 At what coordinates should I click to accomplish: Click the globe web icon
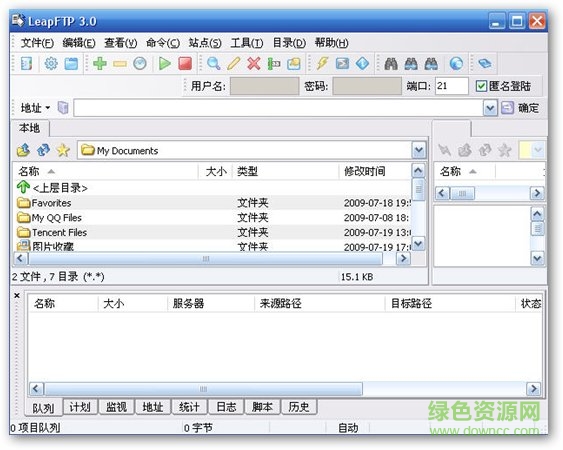456,64
